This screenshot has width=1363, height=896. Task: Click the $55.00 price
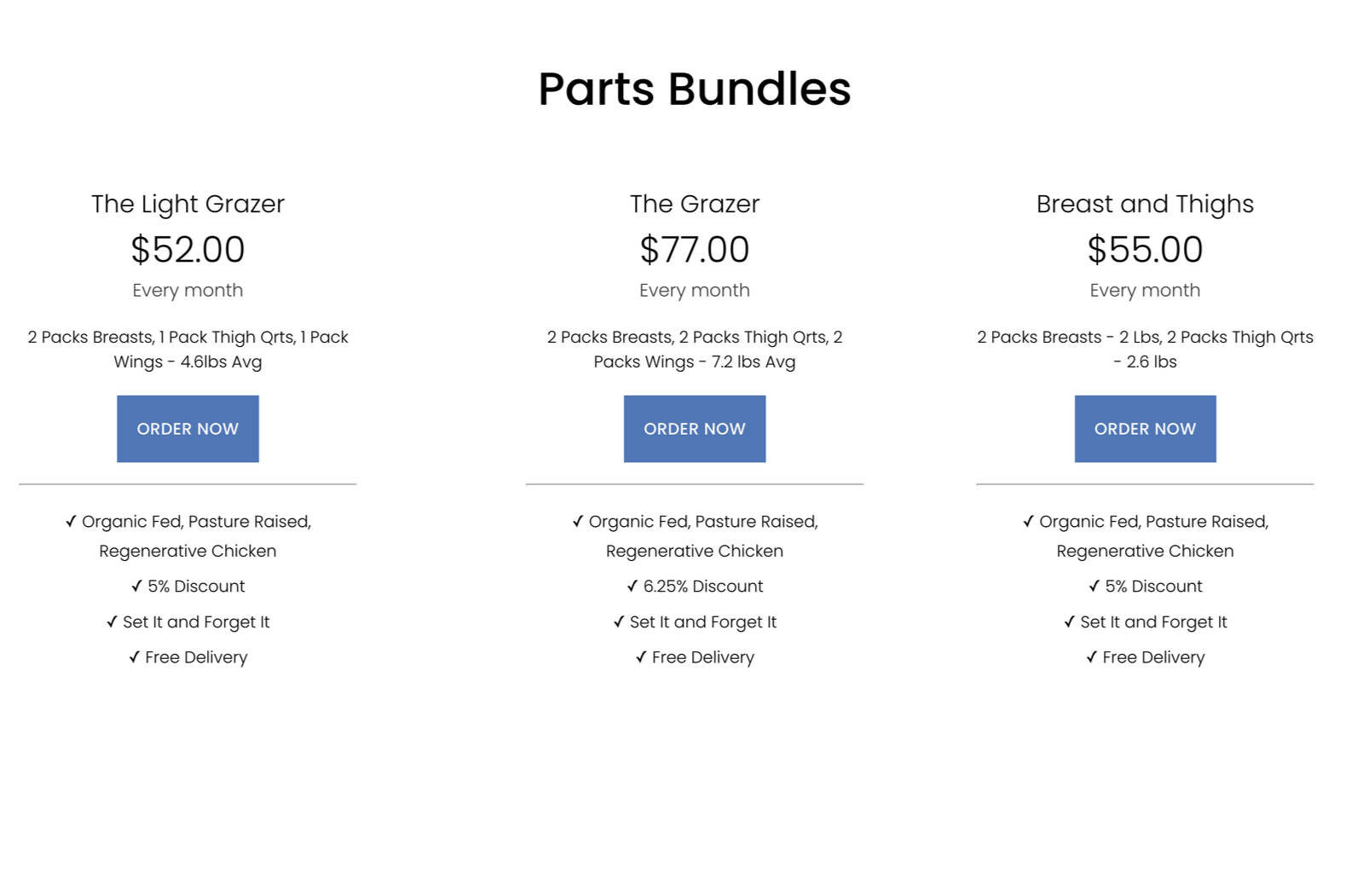pos(1145,250)
